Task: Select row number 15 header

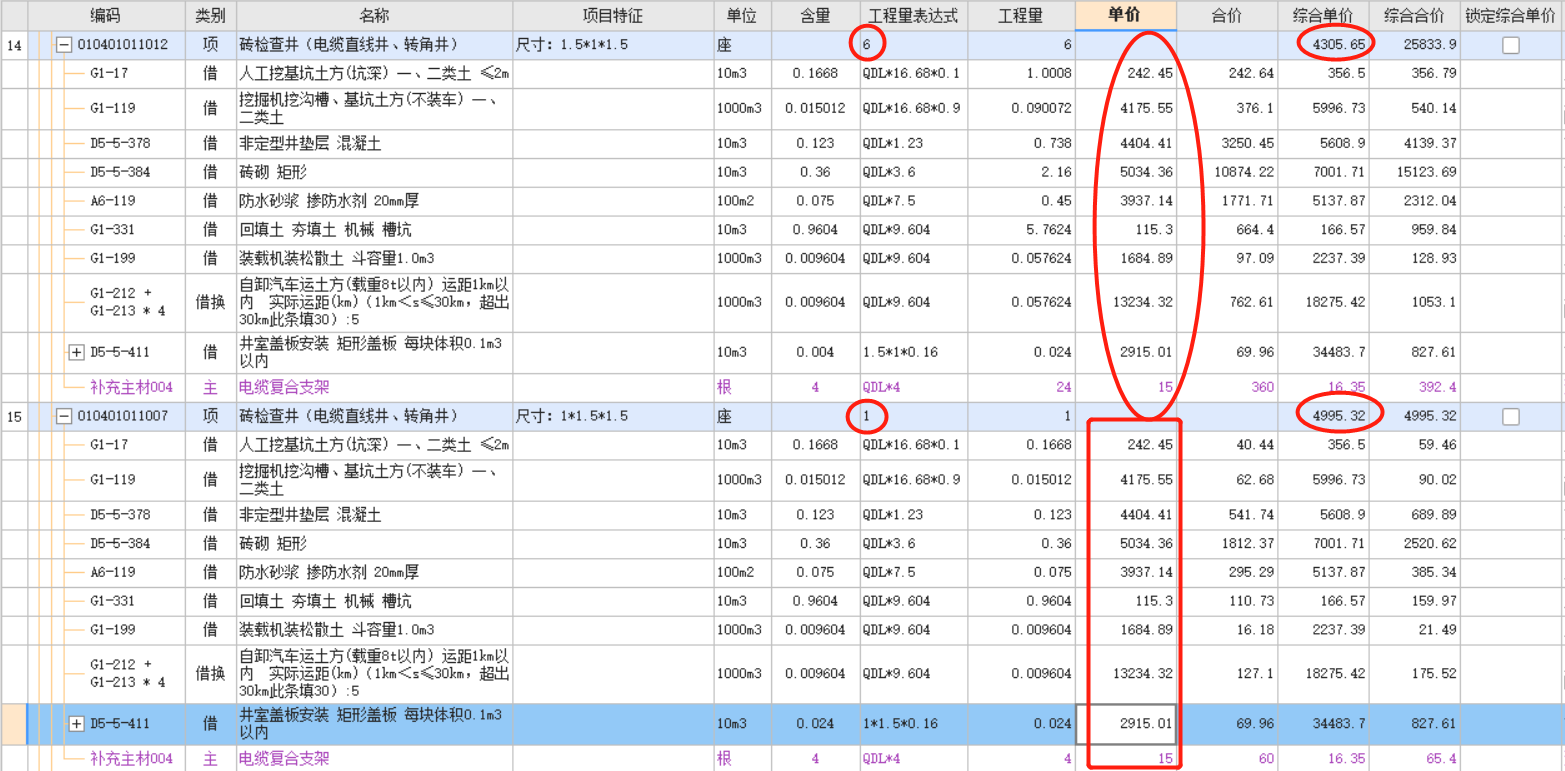Action: coord(14,416)
